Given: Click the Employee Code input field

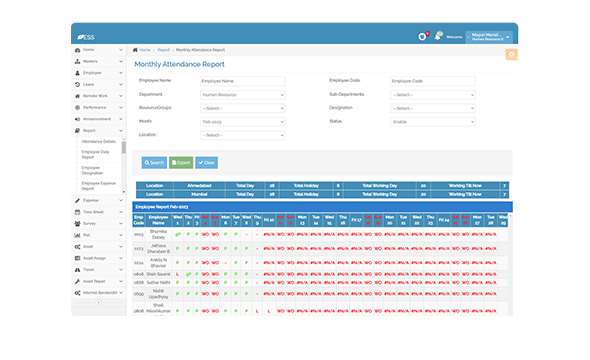Looking at the screenshot, I should 433,81.
